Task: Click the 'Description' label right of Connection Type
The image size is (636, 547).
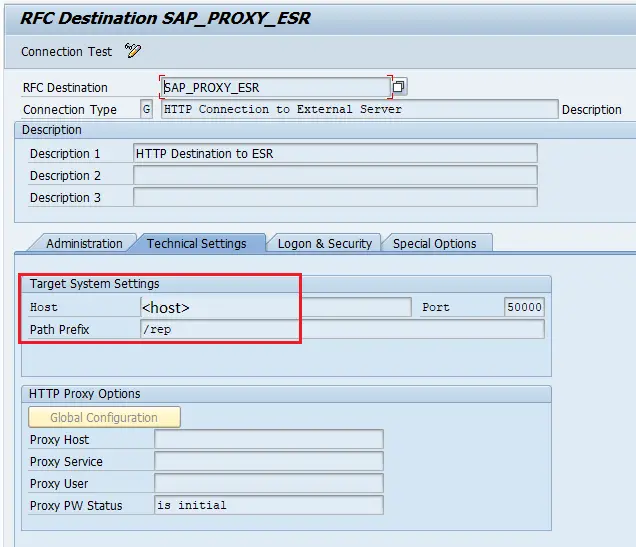Action: tap(591, 109)
